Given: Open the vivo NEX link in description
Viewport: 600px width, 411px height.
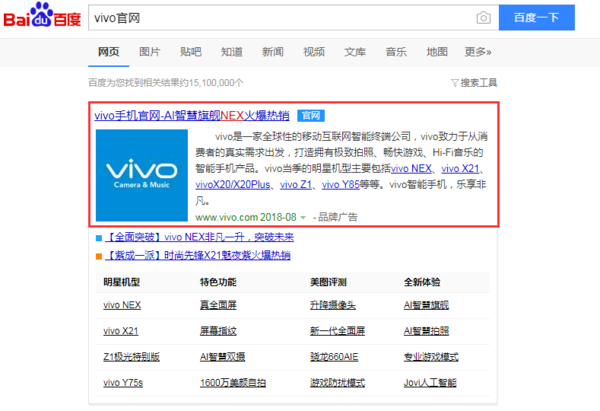Looking at the screenshot, I should click(x=411, y=168).
